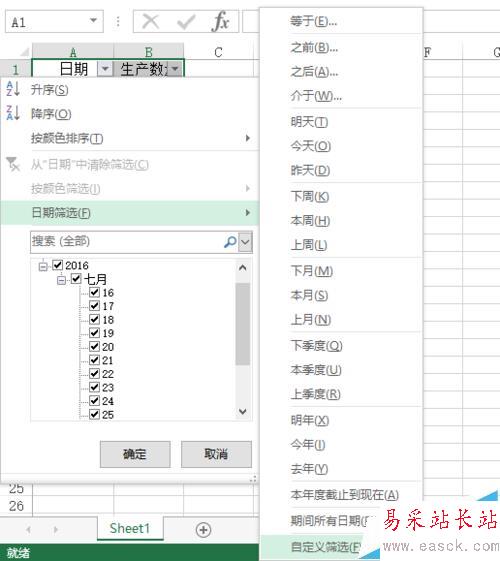
Task: Click previous sheet navigation arrow
Action: click(x=28, y=530)
